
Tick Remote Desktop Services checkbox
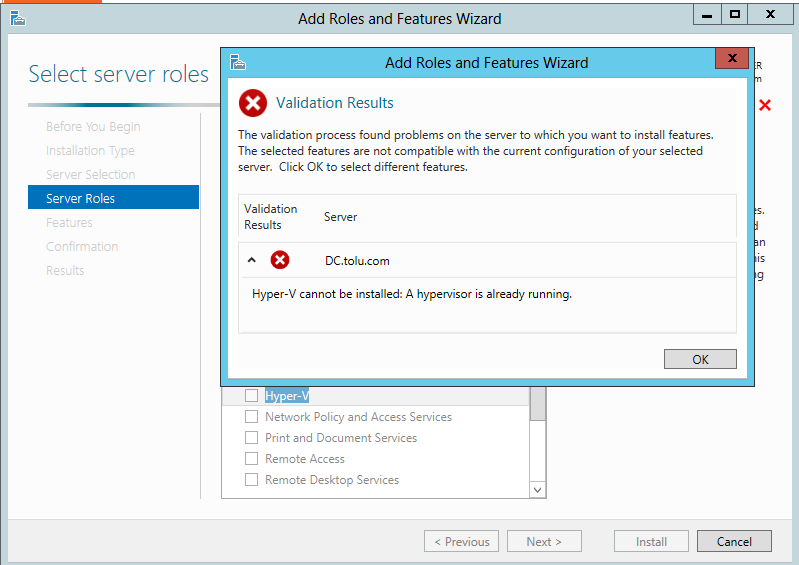point(251,479)
